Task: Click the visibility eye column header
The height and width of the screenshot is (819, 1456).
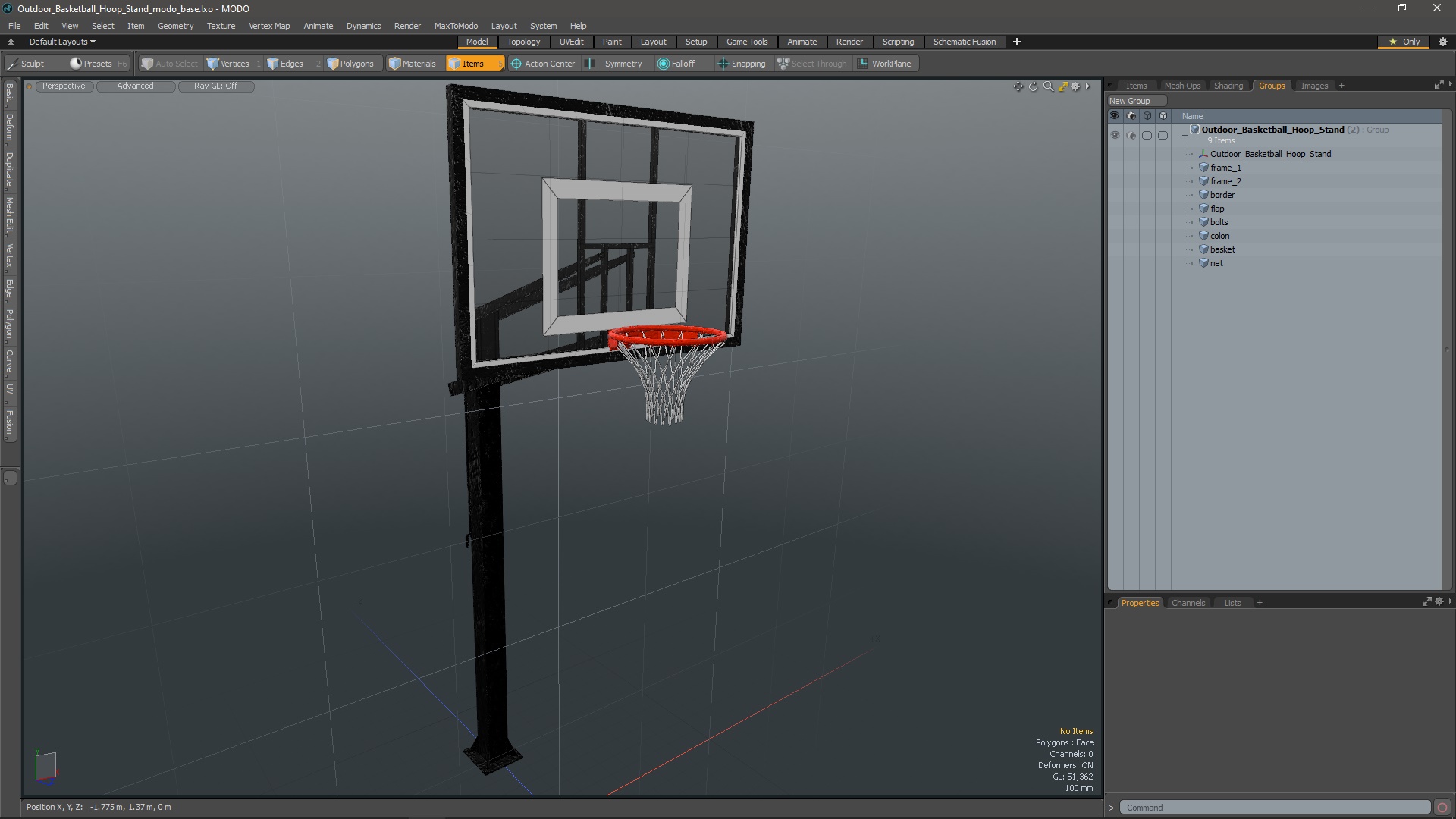Action: point(1115,116)
